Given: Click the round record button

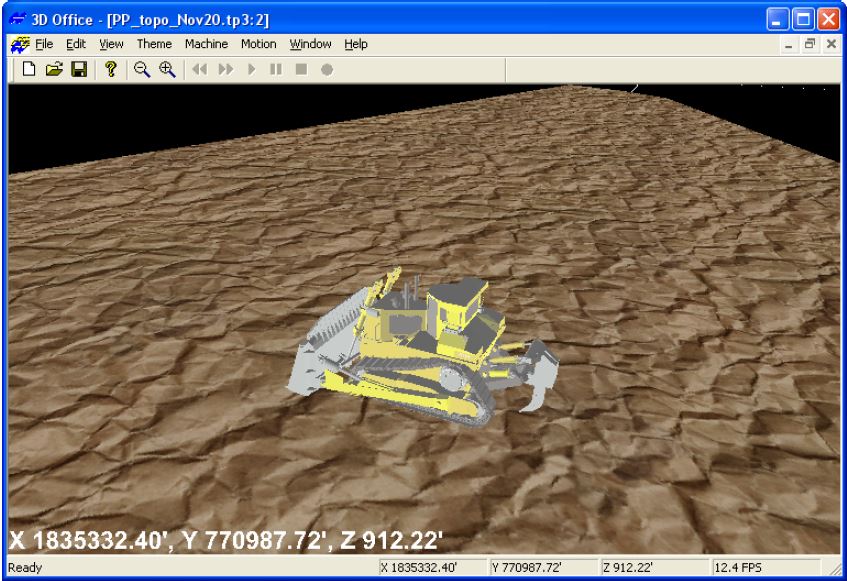Looking at the screenshot, I should (x=327, y=69).
